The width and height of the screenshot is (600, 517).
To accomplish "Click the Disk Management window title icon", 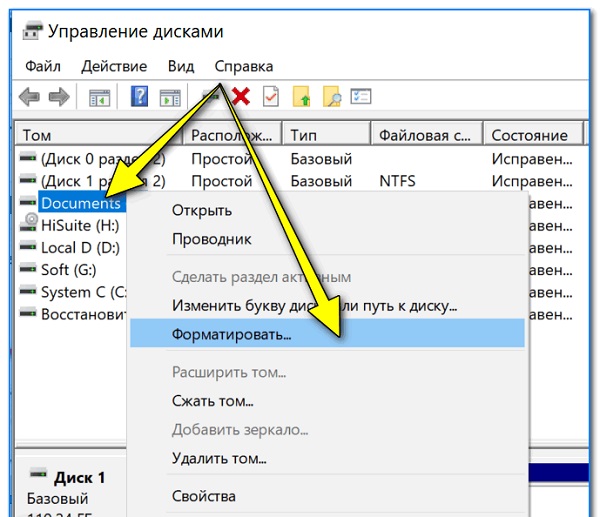I will 32,31.
